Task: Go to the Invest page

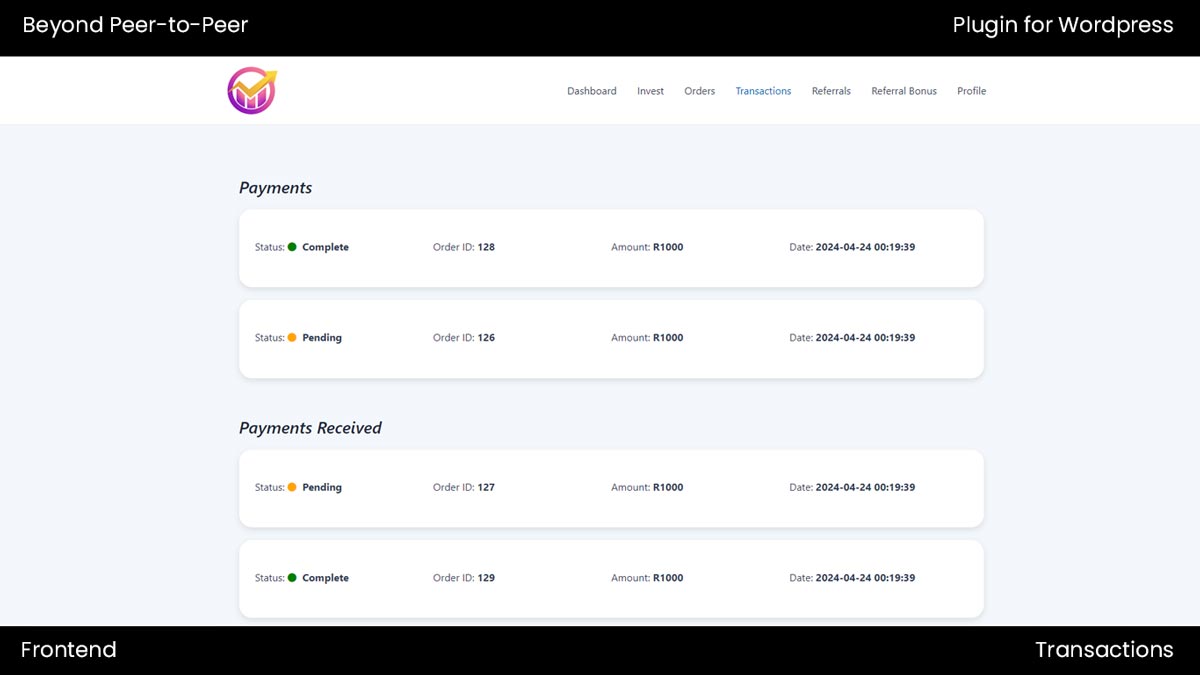Action: click(x=650, y=91)
